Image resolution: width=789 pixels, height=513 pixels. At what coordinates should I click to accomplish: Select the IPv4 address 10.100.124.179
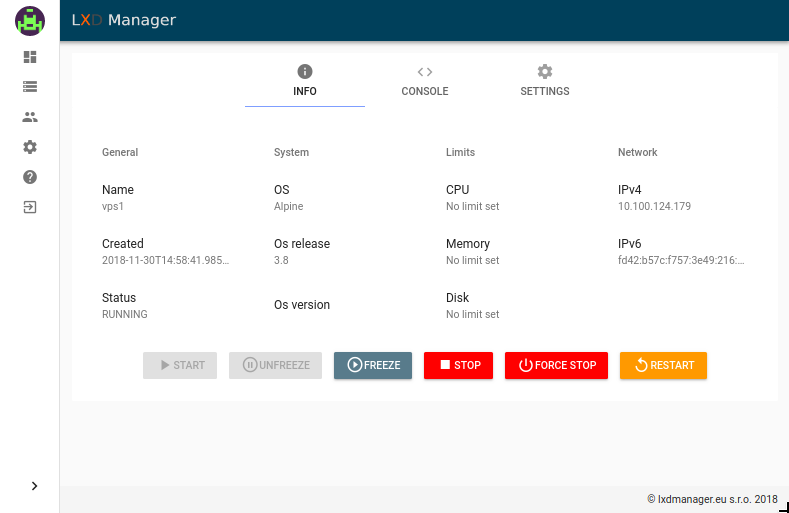point(654,206)
